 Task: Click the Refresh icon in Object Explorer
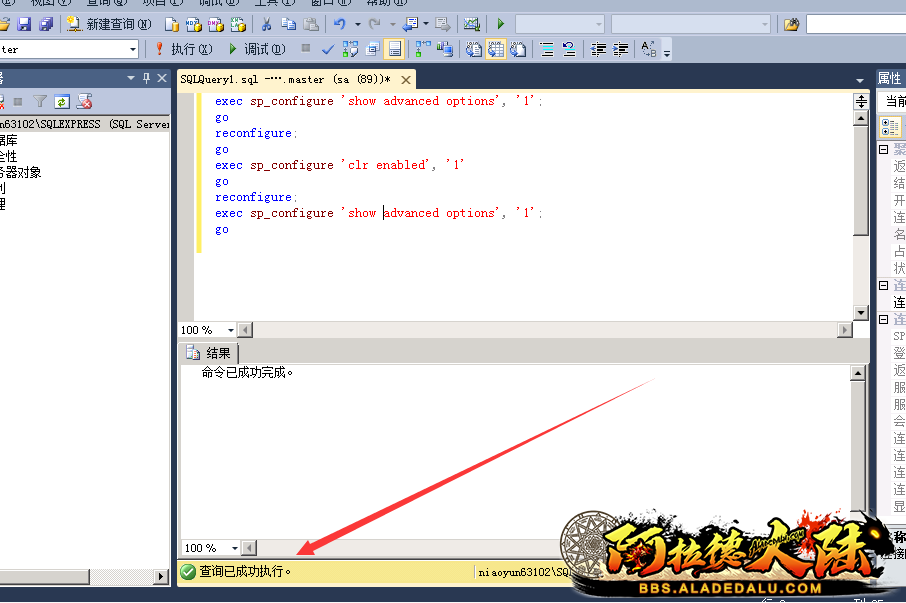[62, 101]
